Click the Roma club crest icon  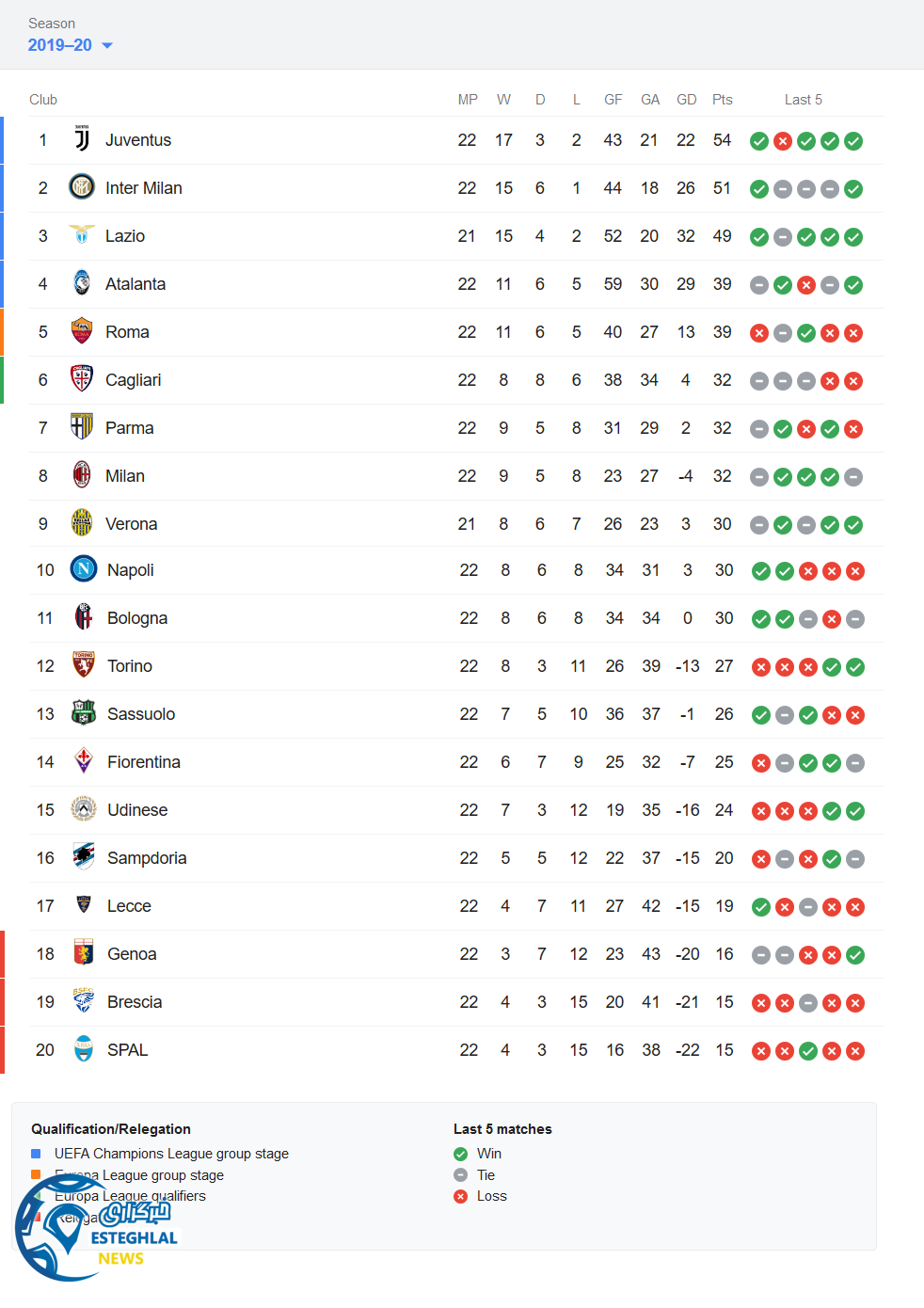[82, 331]
